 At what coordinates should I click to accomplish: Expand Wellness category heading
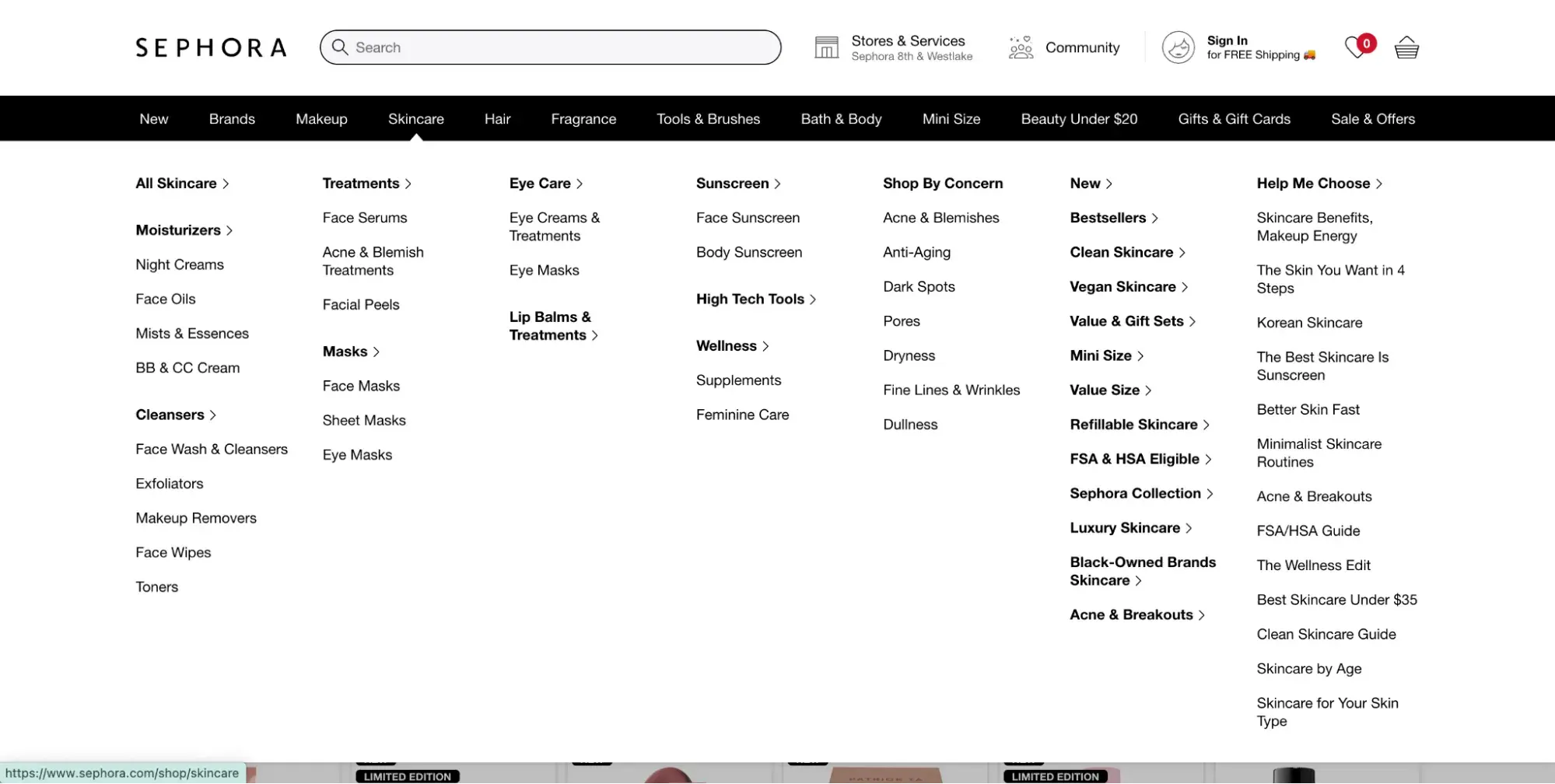point(732,346)
